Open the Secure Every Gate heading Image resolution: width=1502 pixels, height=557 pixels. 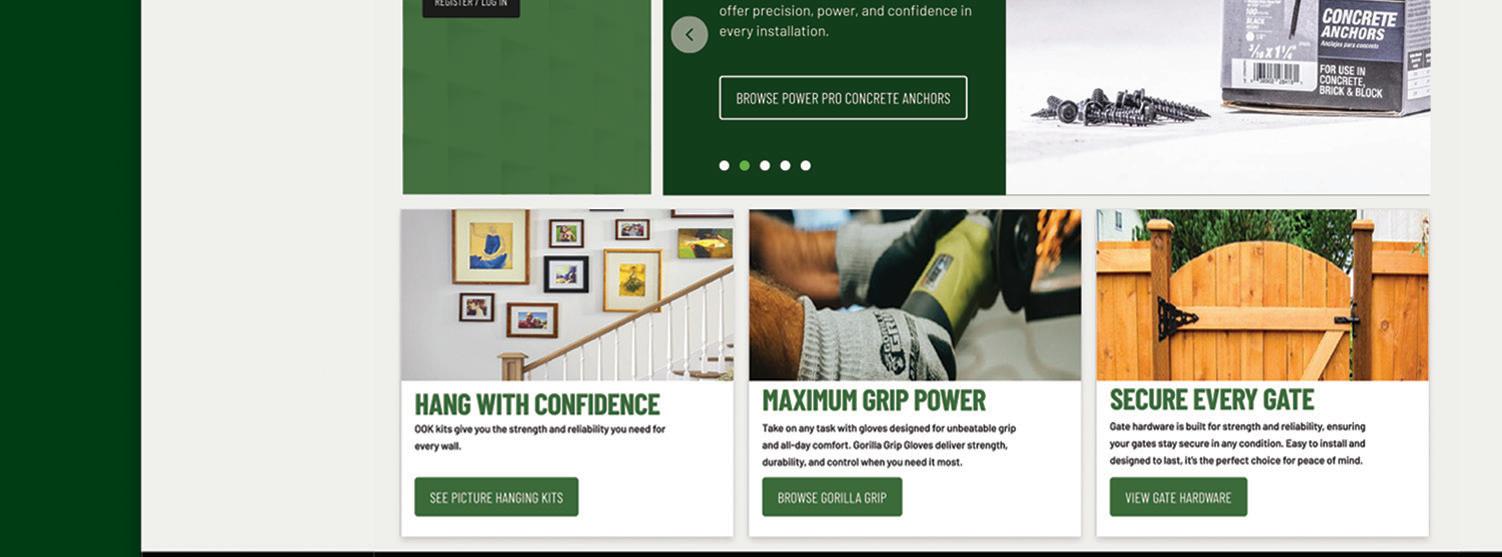1212,399
